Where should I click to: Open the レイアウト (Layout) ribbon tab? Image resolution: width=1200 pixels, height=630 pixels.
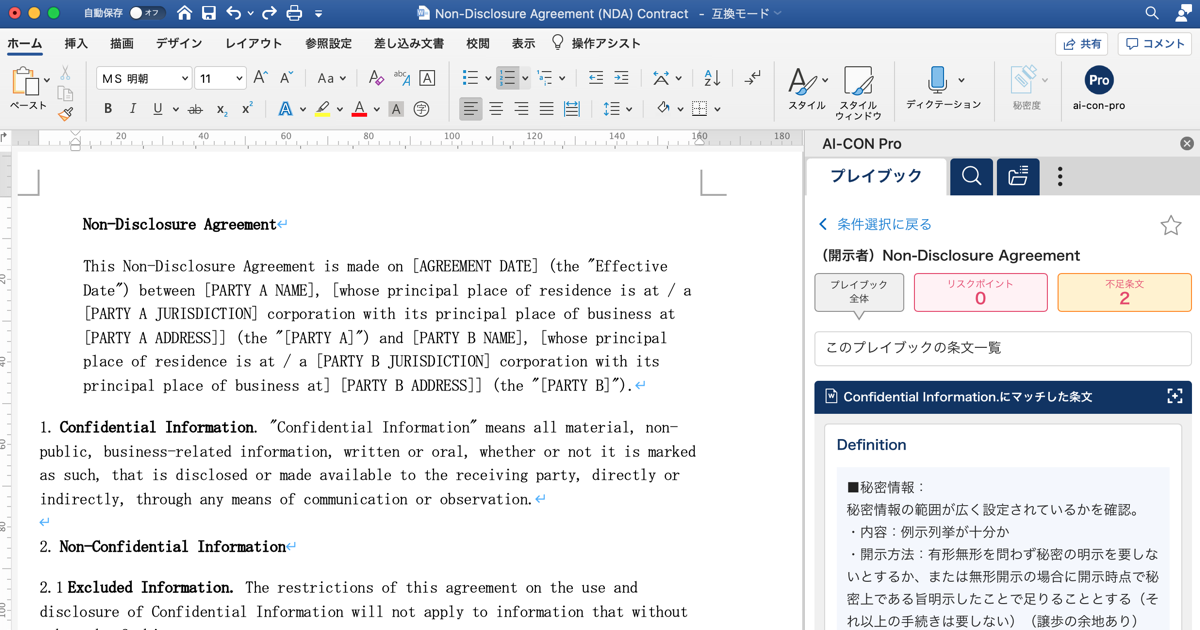tap(254, 44)
